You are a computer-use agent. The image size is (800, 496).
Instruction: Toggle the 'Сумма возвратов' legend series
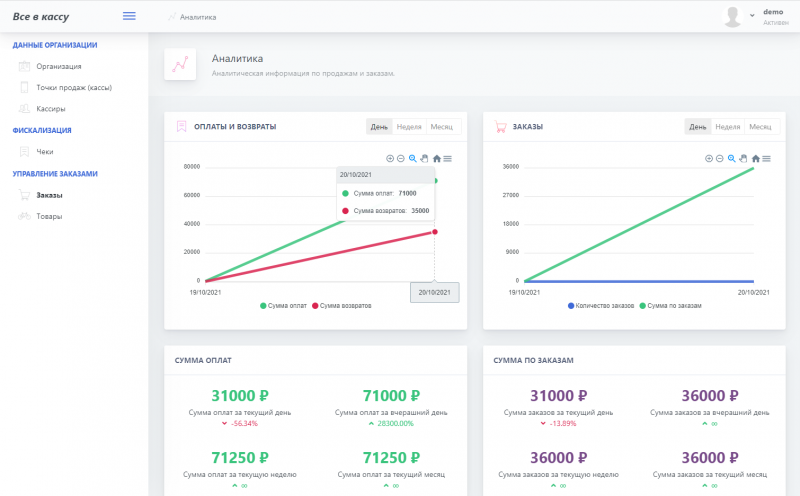tap(341, 305)
